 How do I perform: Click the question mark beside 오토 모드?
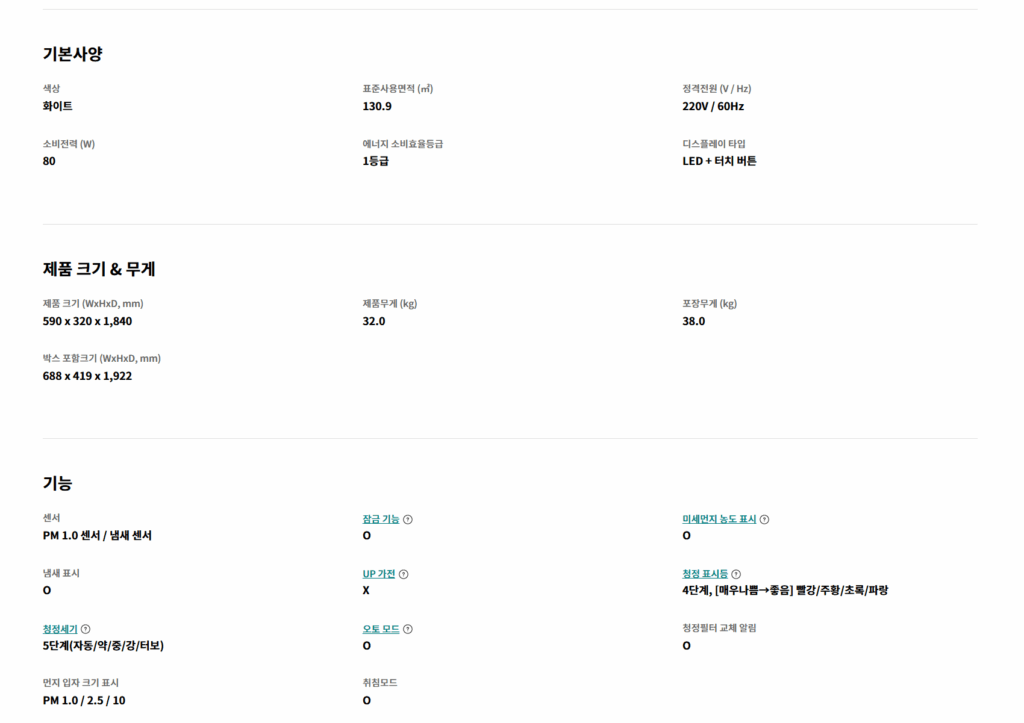tap(408, 629)
